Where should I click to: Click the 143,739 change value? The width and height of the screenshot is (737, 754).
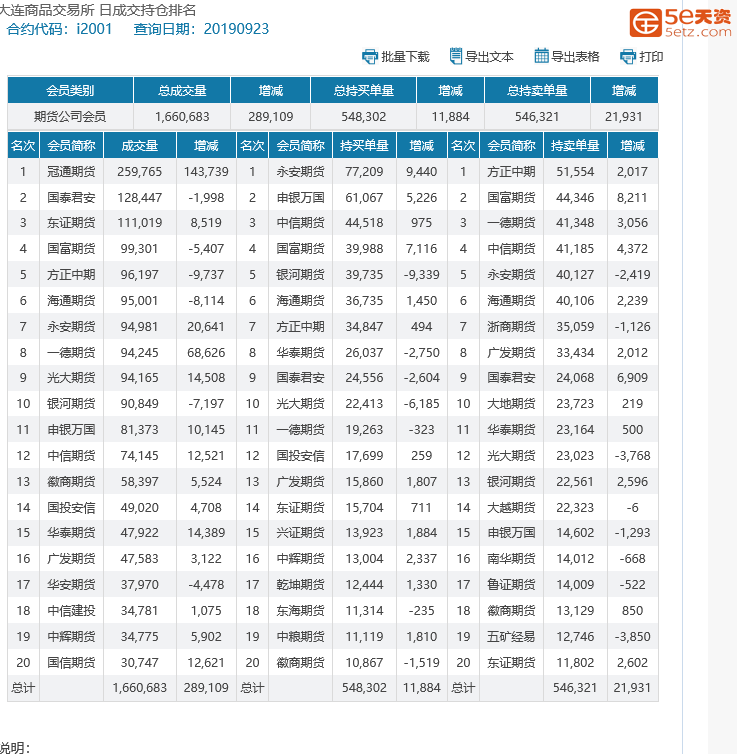(x=206, y=172)
